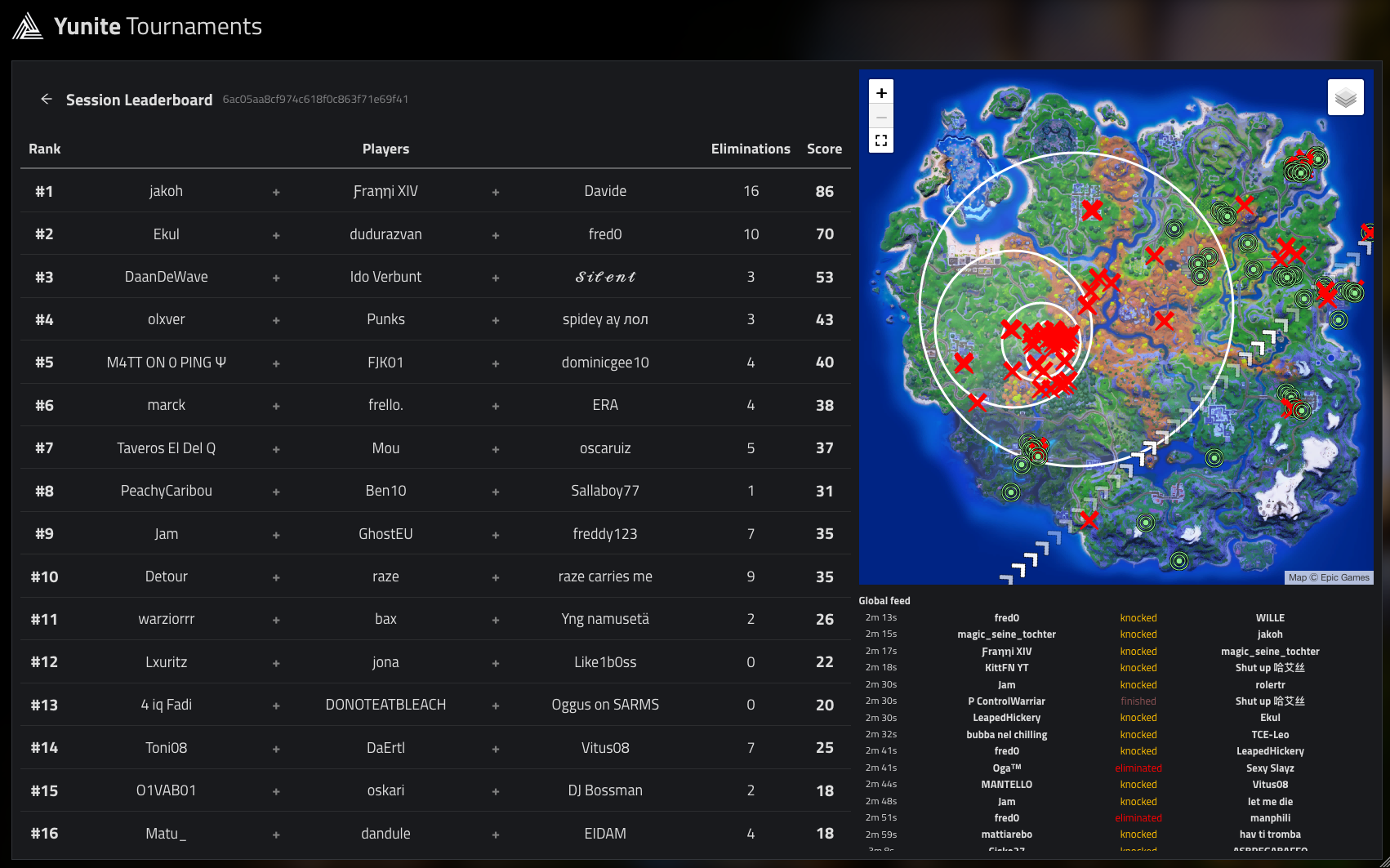Select player olxver in rank #4
1390x868 pixels.
(x=166, y=319)
